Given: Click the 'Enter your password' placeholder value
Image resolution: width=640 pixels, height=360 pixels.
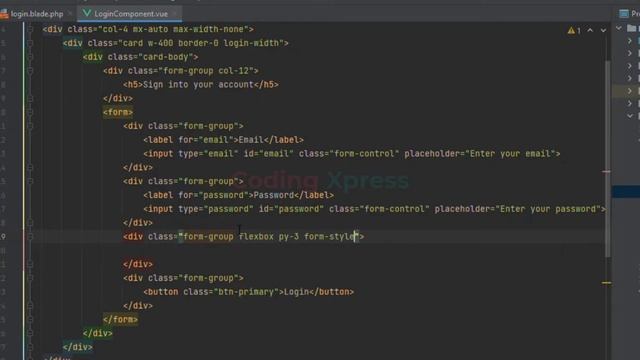Looking at the screenshot, I should [548, 209].
